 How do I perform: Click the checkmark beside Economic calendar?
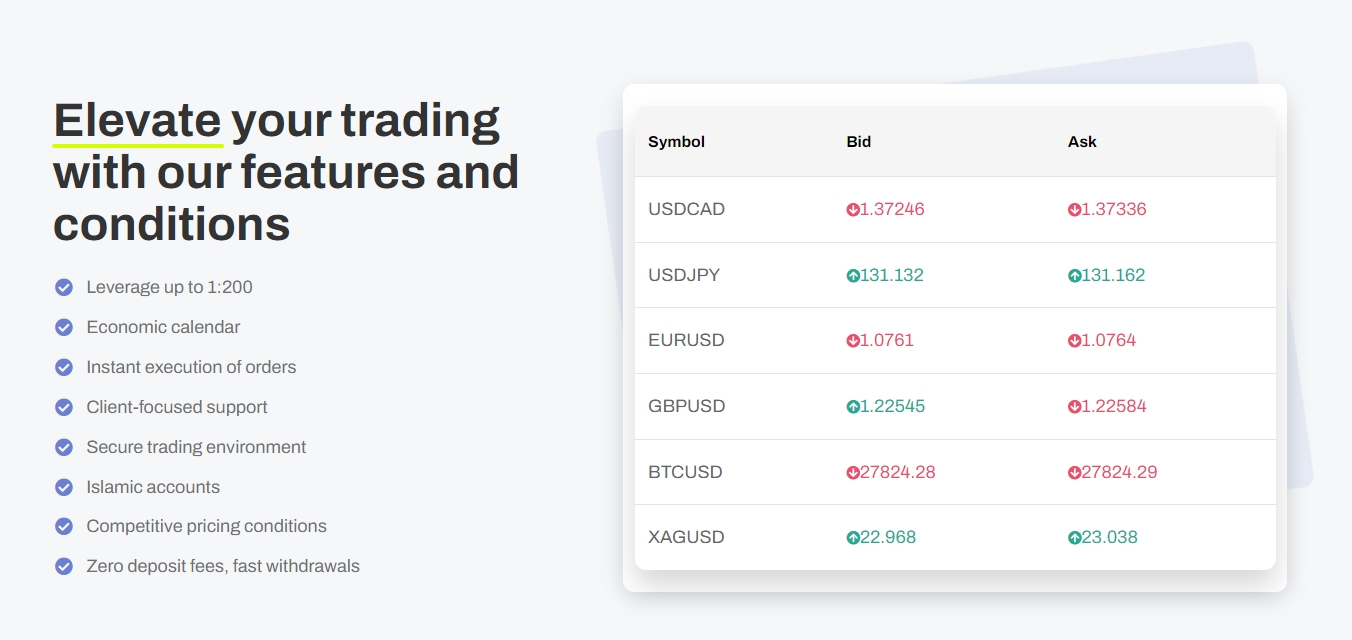[x=64, y=327]
